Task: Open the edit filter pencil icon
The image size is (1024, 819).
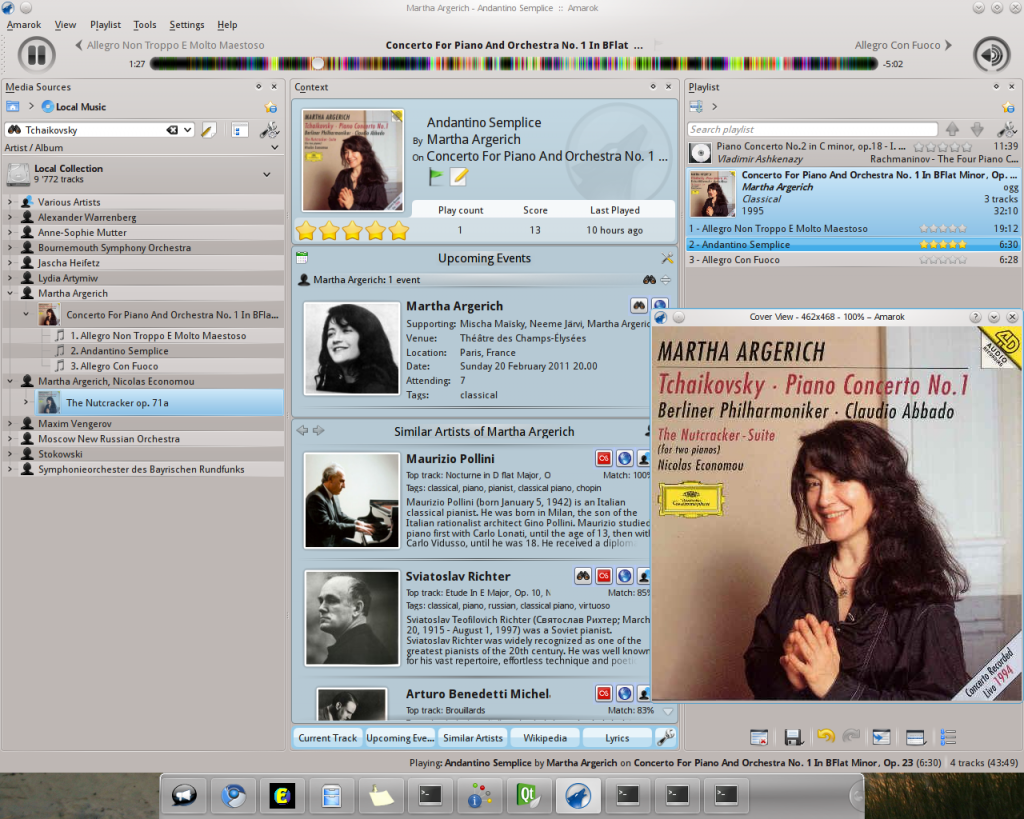Action: 208,130
